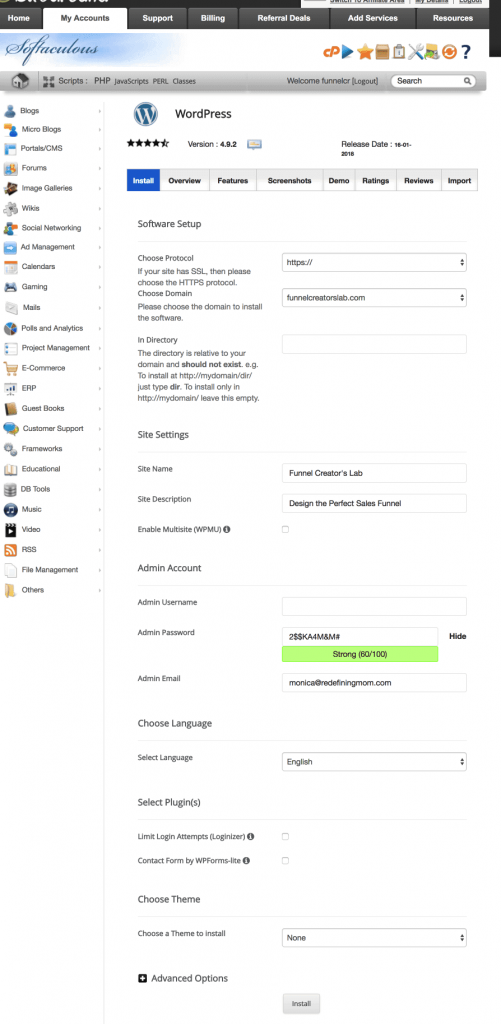Click the cPanel logo icon

click(x=331, y=52)
